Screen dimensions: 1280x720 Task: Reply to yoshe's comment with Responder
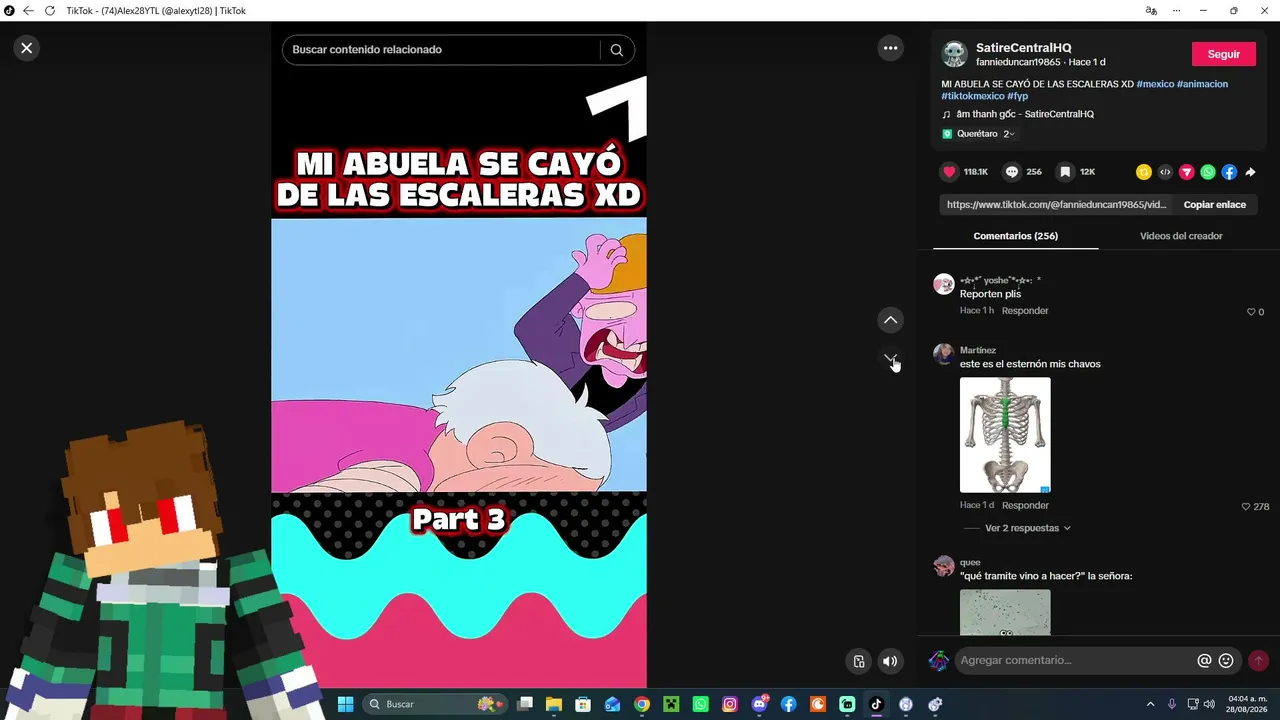coord(1025,311)
